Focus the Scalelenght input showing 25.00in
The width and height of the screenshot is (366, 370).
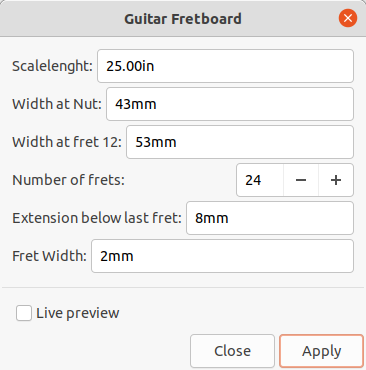point(225,66)
